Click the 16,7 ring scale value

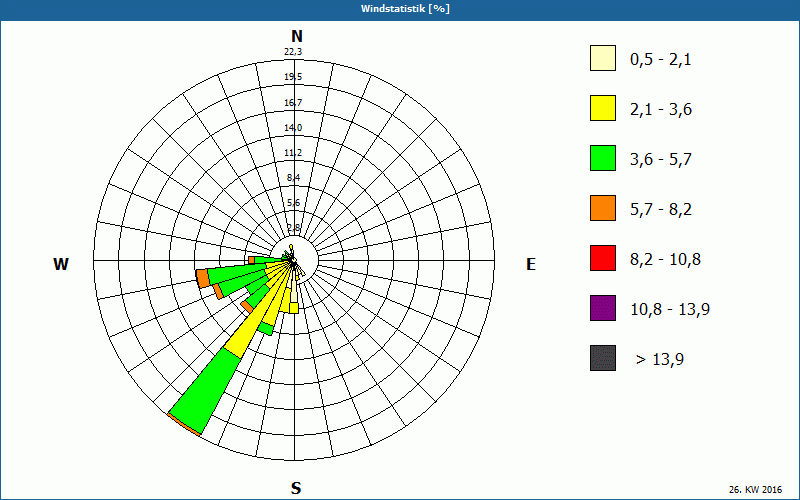click(x=293, y=103)
